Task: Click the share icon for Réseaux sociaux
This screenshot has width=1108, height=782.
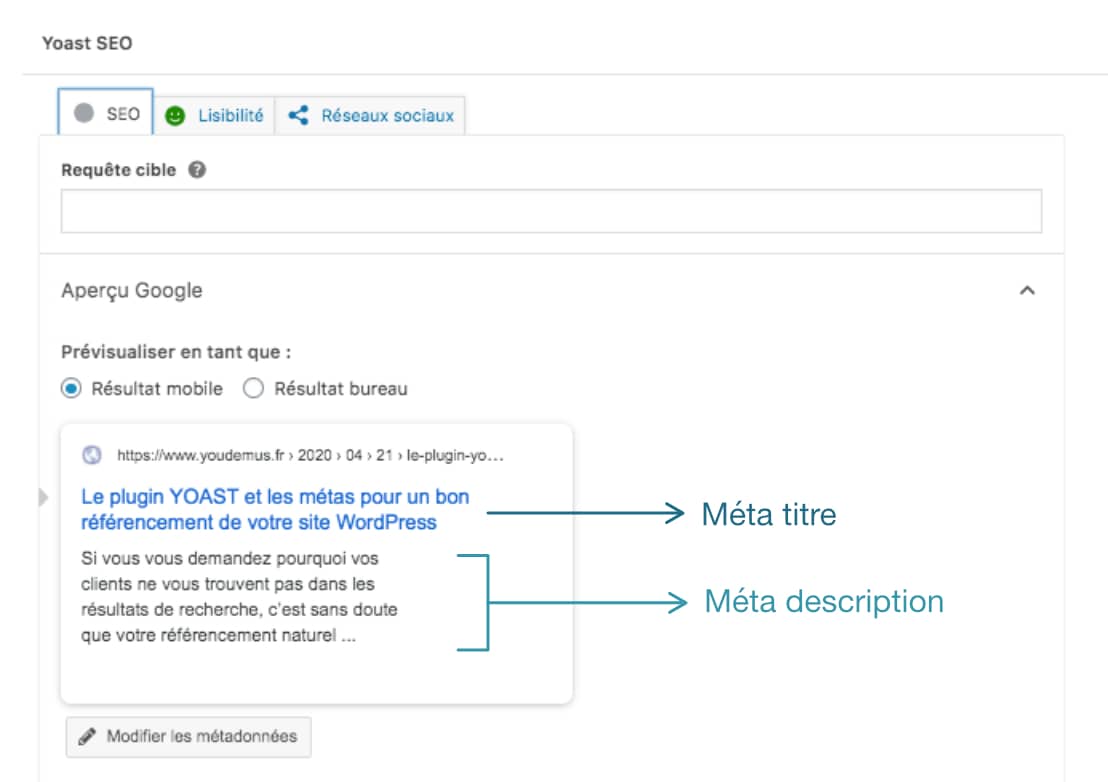Action: 297,116
